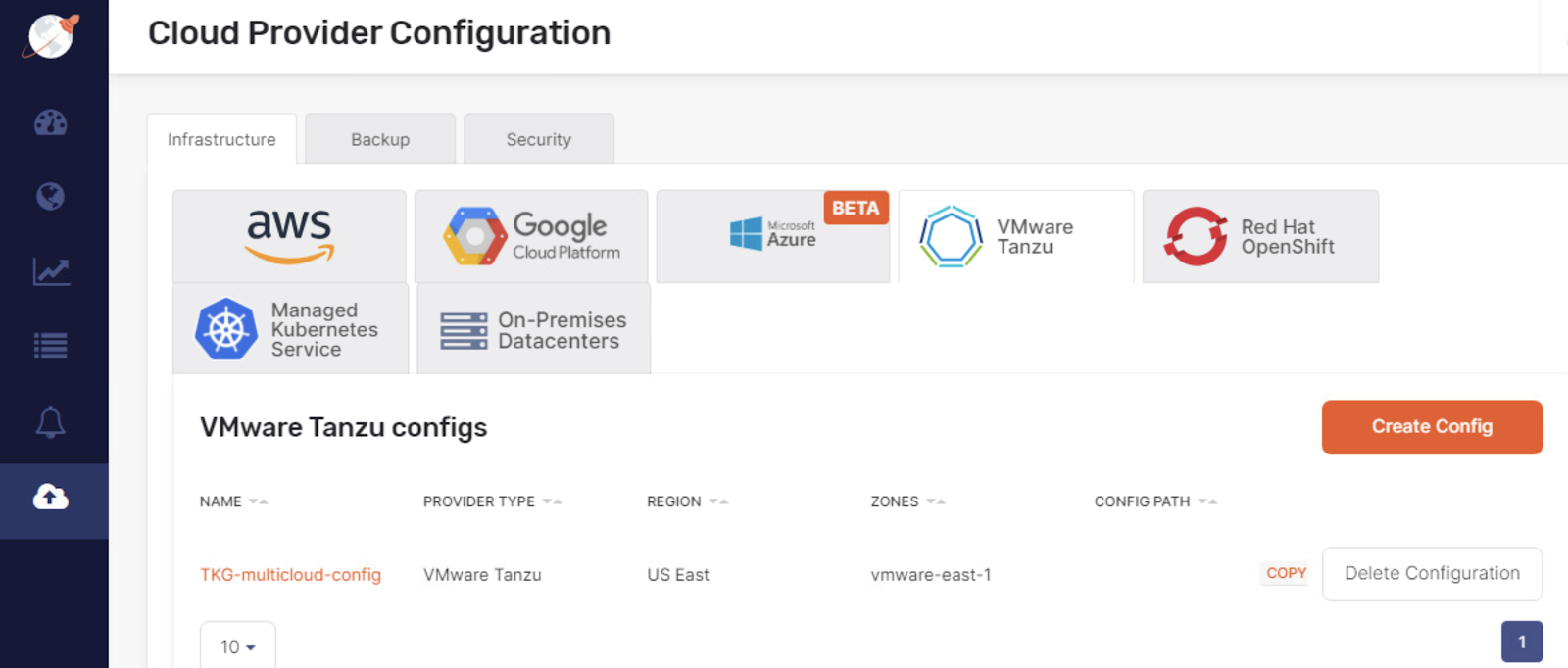Click the Cloud Provider Configuration title

click(379, 33)
